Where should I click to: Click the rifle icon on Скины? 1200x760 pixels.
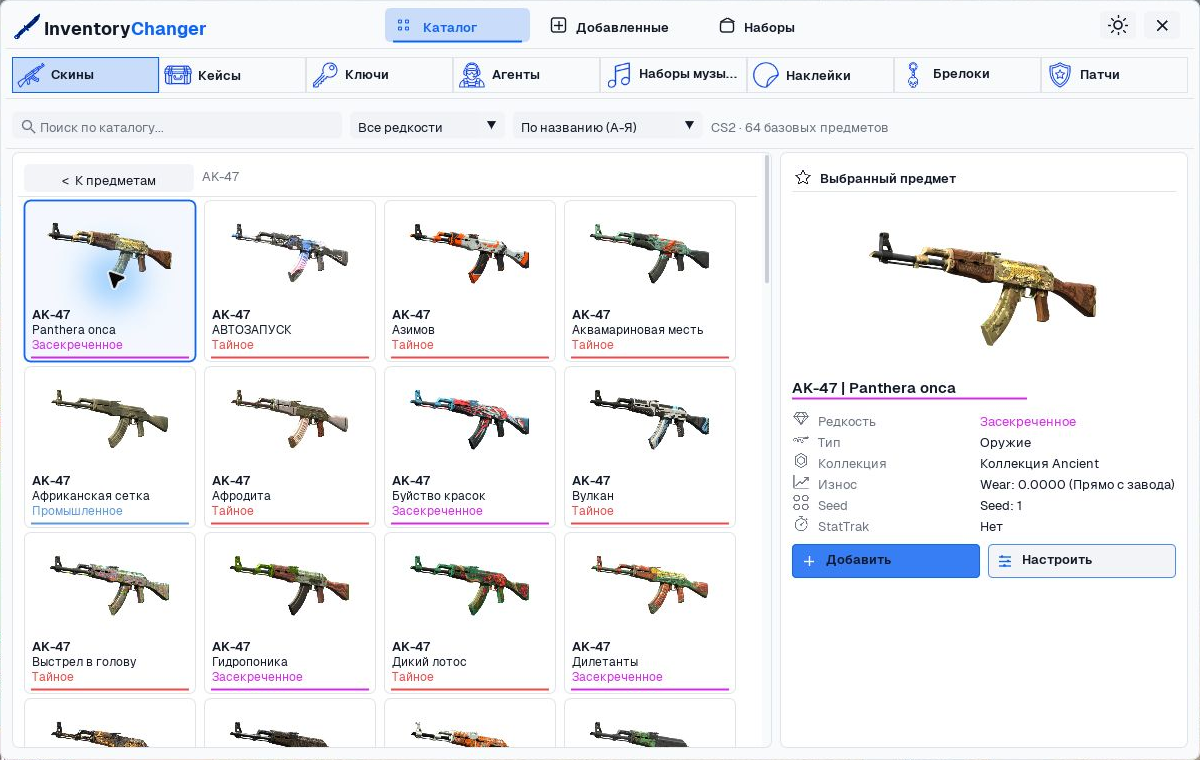(31, 75)
